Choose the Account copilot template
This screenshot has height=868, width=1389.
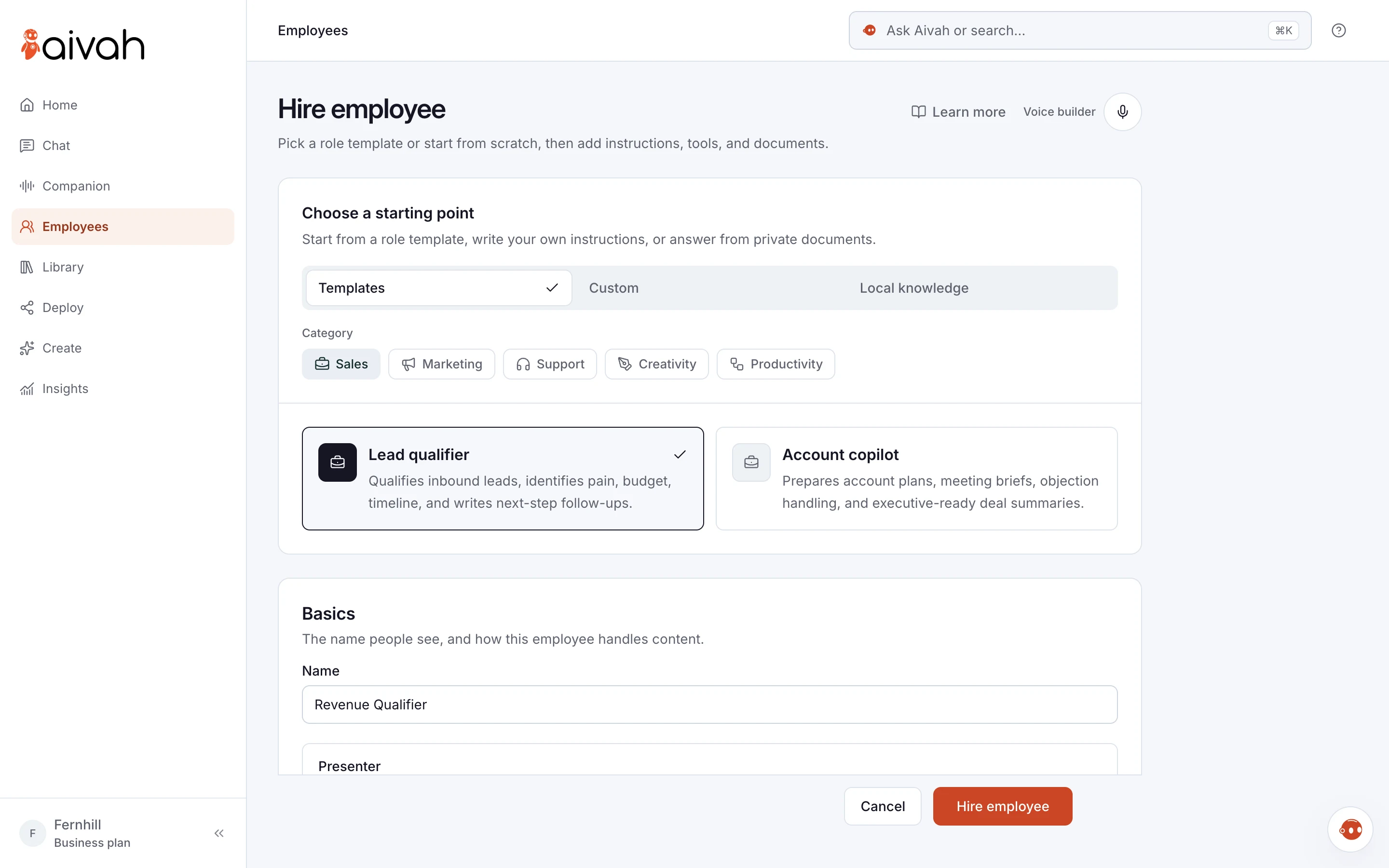pos(917,478)
